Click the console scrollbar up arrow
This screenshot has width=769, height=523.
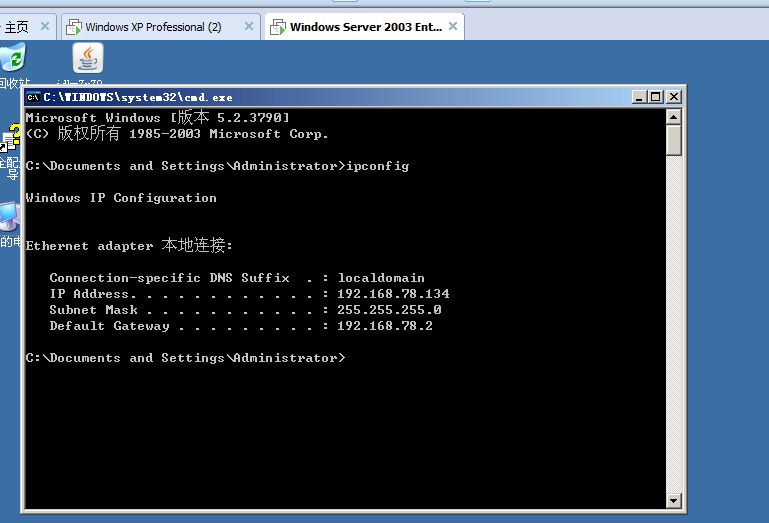pos(674,117)
